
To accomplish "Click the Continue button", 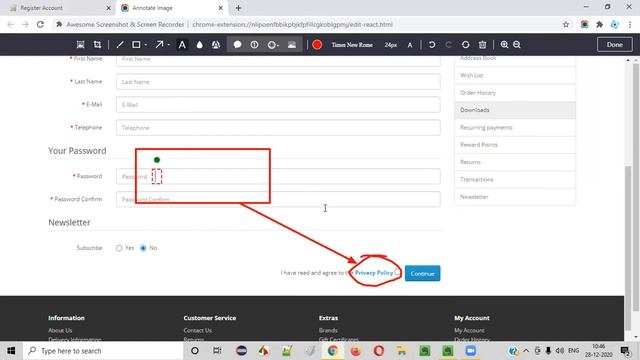I will 422,273.
